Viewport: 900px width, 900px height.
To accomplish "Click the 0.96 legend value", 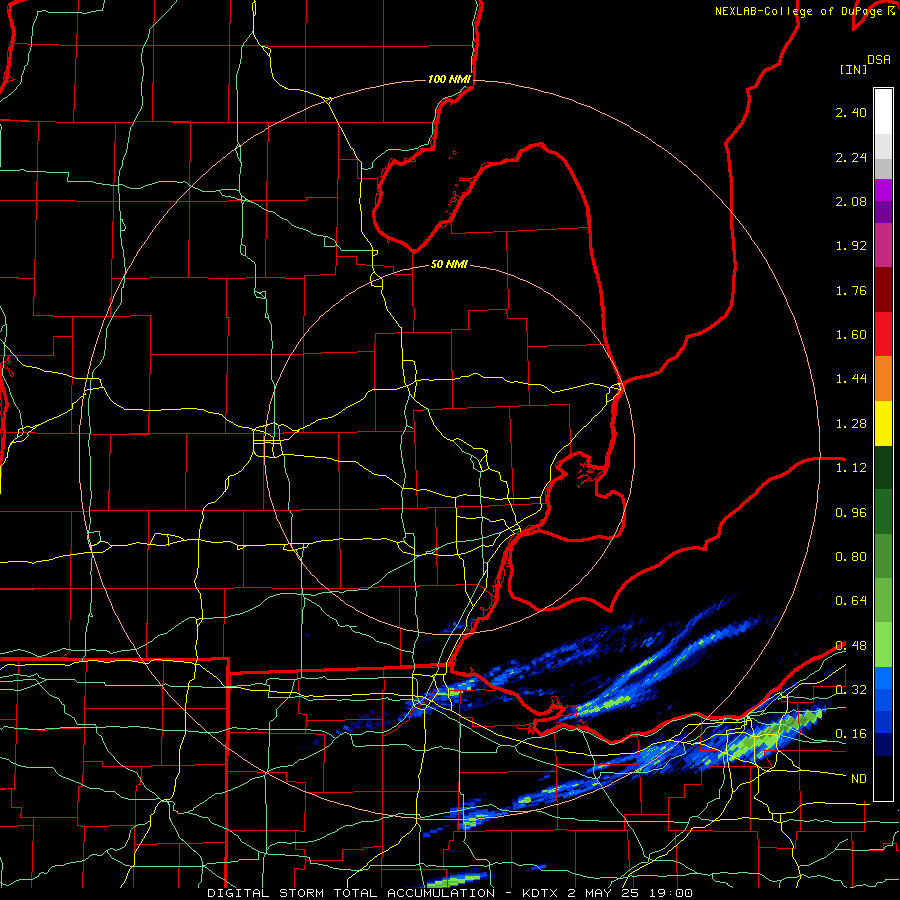I will (851, 513).
